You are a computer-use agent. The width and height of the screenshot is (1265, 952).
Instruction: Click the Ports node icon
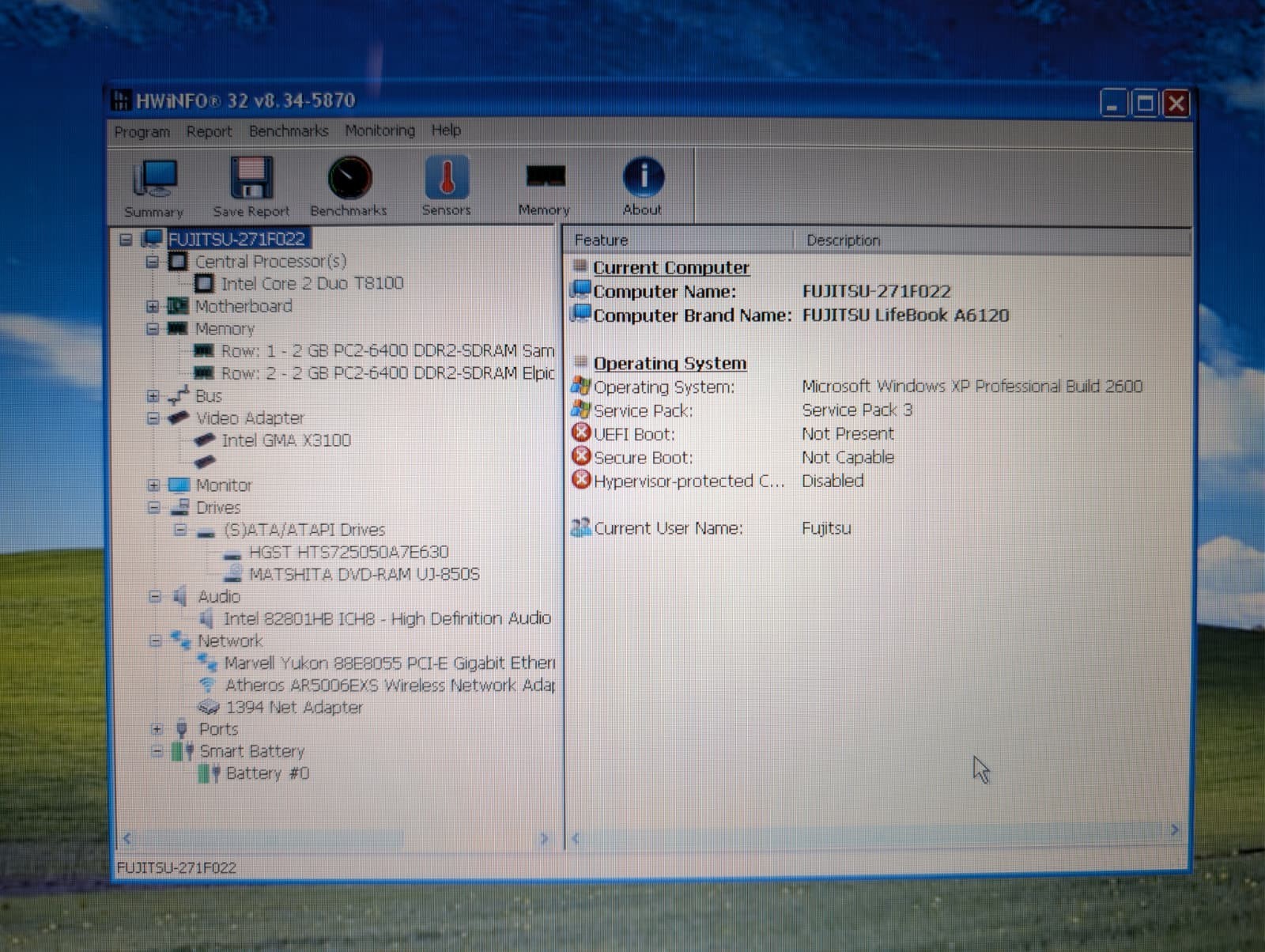tap(183, 728)
